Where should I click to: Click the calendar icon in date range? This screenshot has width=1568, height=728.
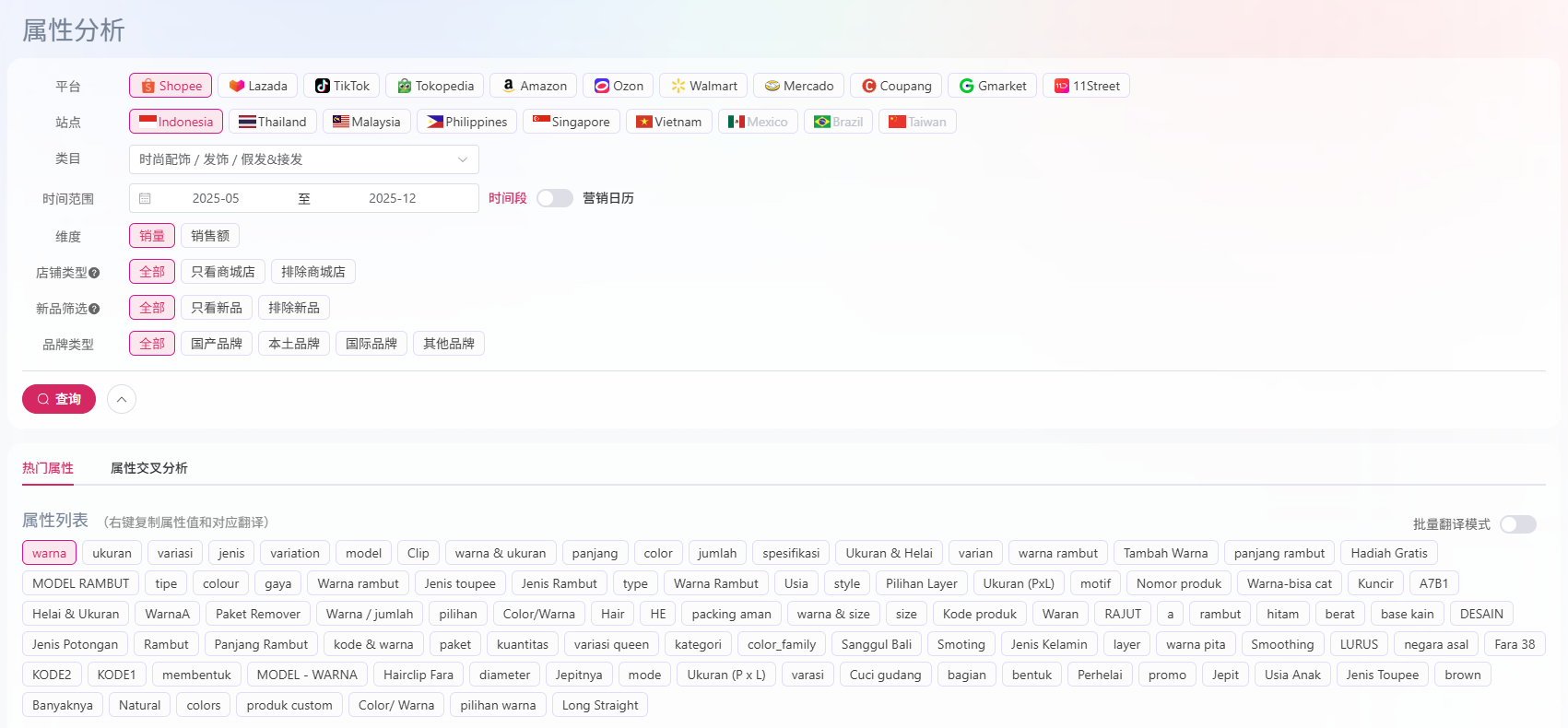(145, 198)
